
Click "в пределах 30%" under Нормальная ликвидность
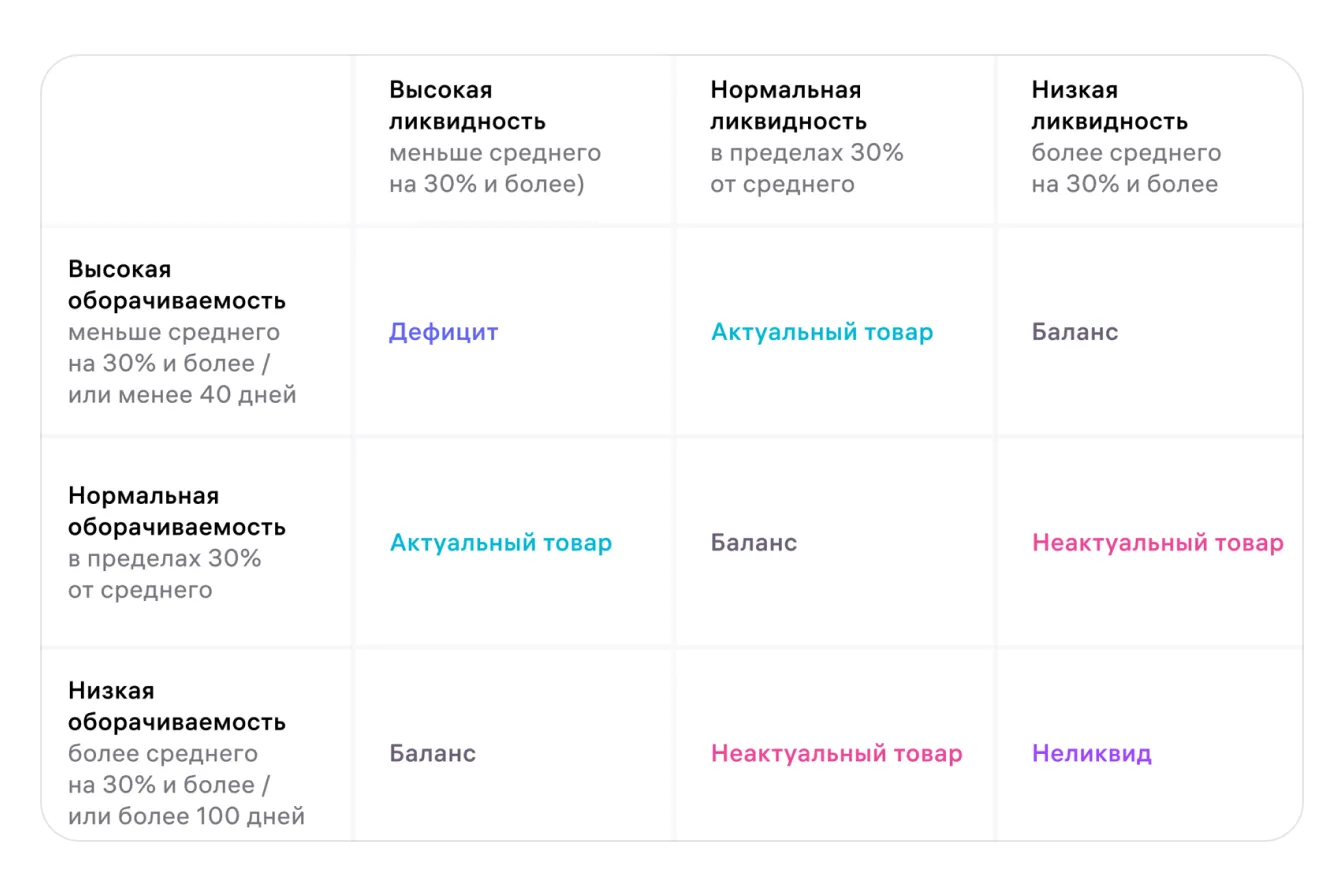click(x=806, y=153)
